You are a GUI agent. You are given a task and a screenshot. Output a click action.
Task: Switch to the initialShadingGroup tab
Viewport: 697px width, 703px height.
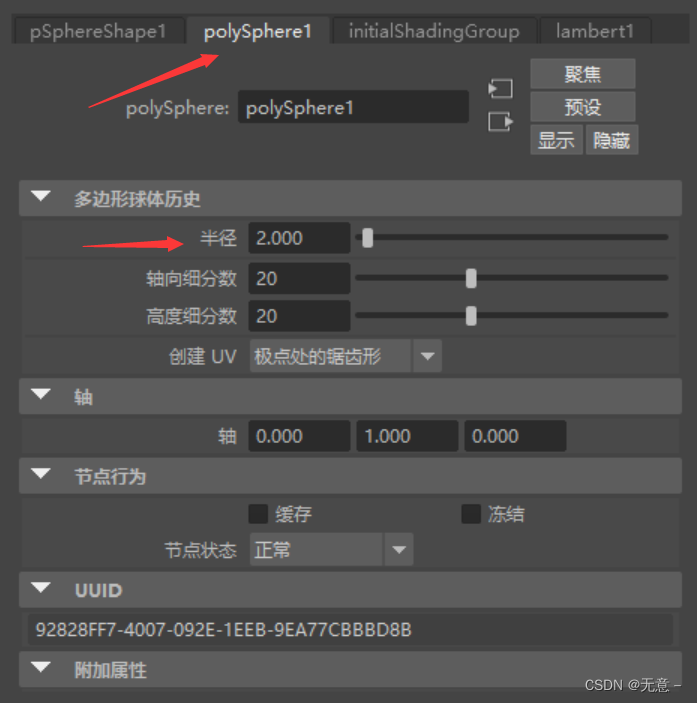tap(434, 31)
